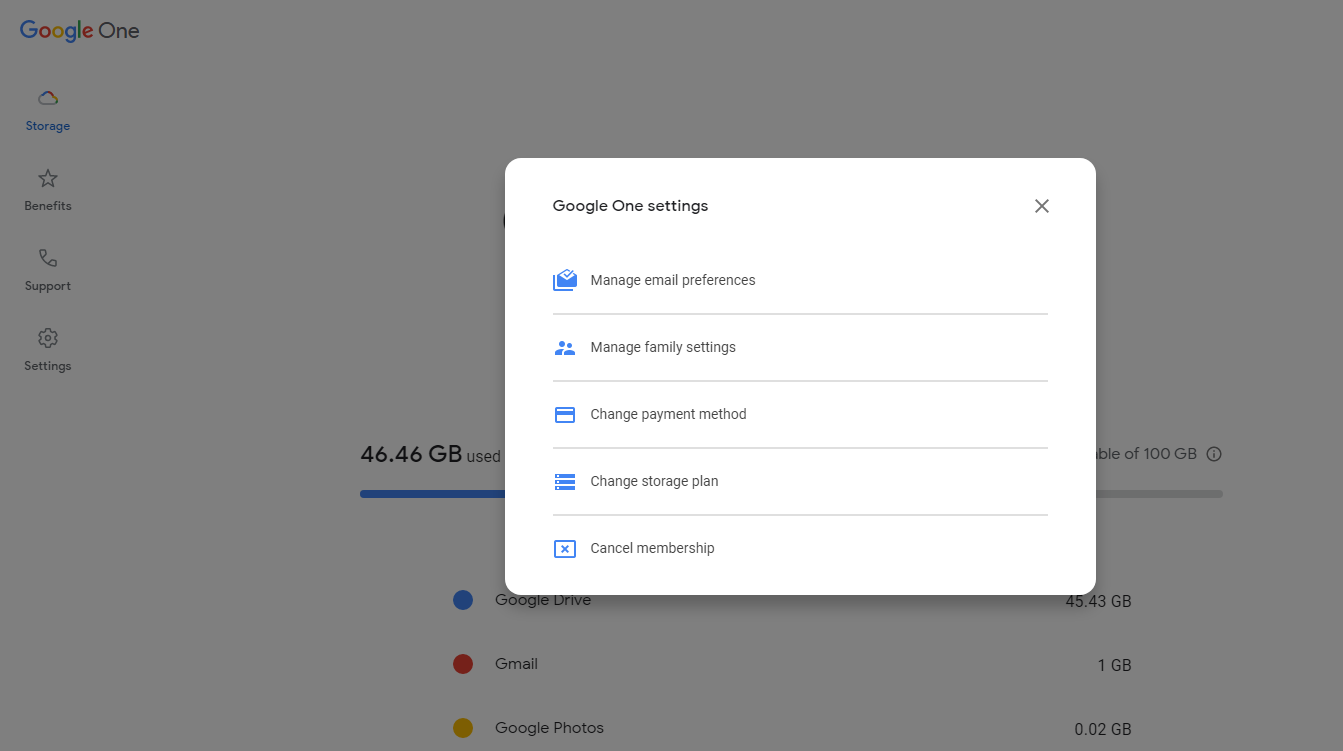
Task: Open Manage family settings
Action: (x=664, y=347)
